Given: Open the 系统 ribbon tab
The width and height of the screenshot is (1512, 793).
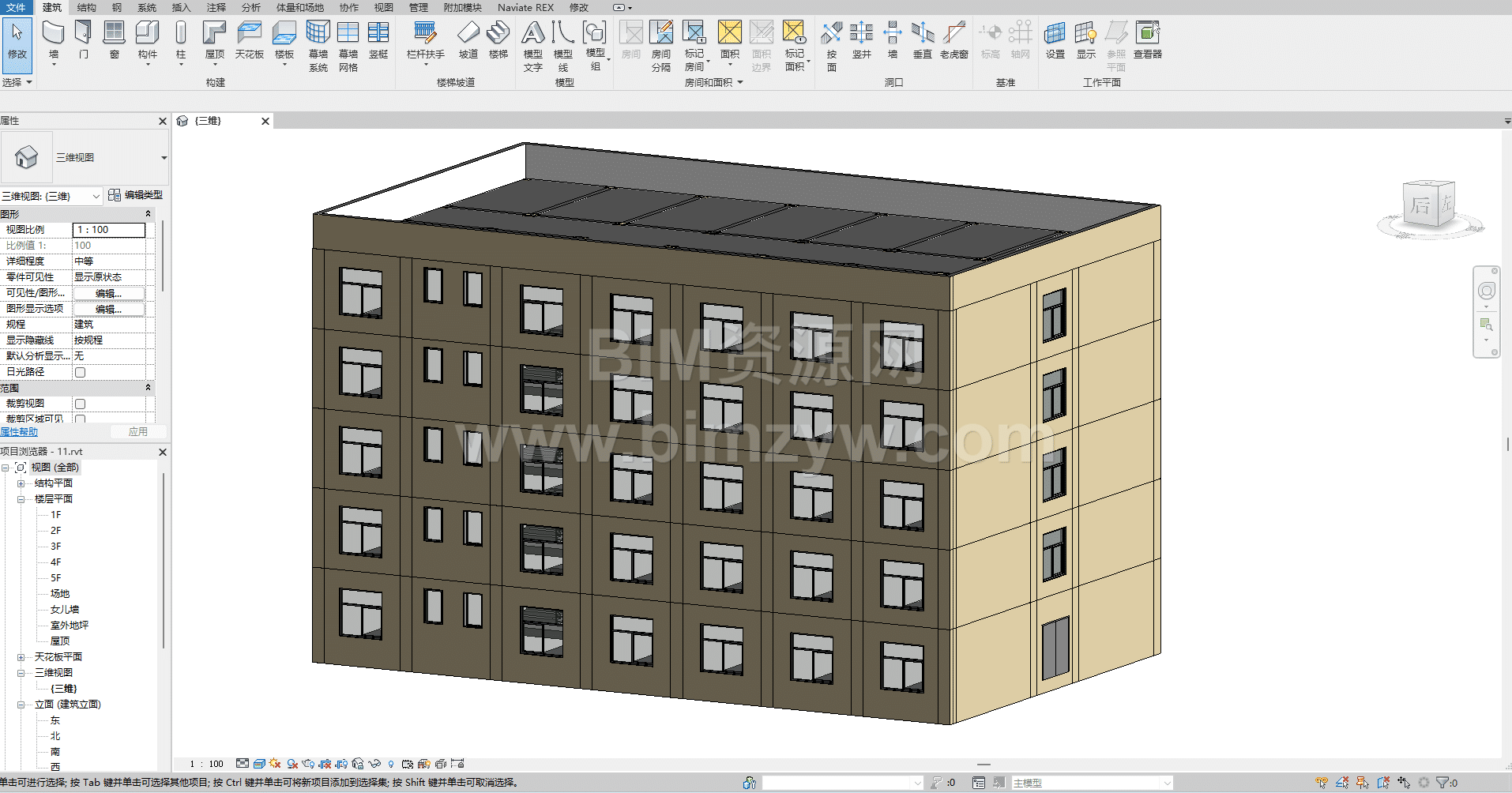Looking at the screenshot, I should tap(147, 8).
